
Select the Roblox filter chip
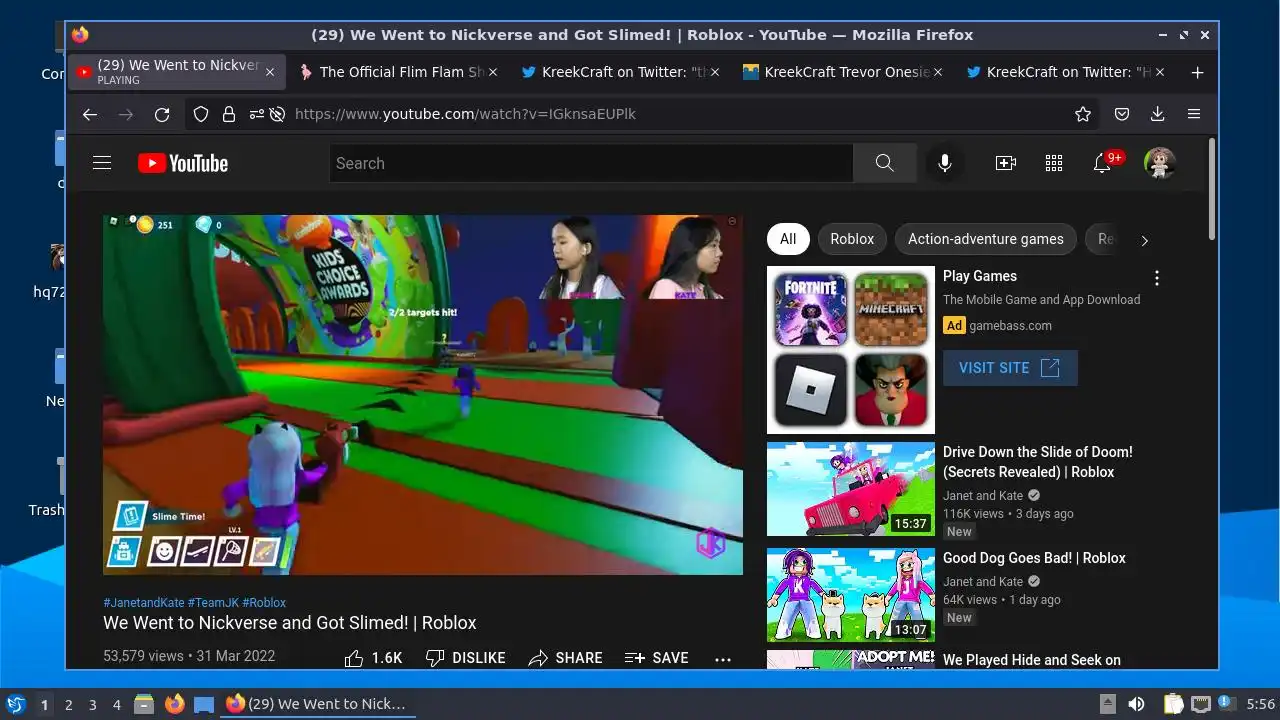click(x=852, y=239)
